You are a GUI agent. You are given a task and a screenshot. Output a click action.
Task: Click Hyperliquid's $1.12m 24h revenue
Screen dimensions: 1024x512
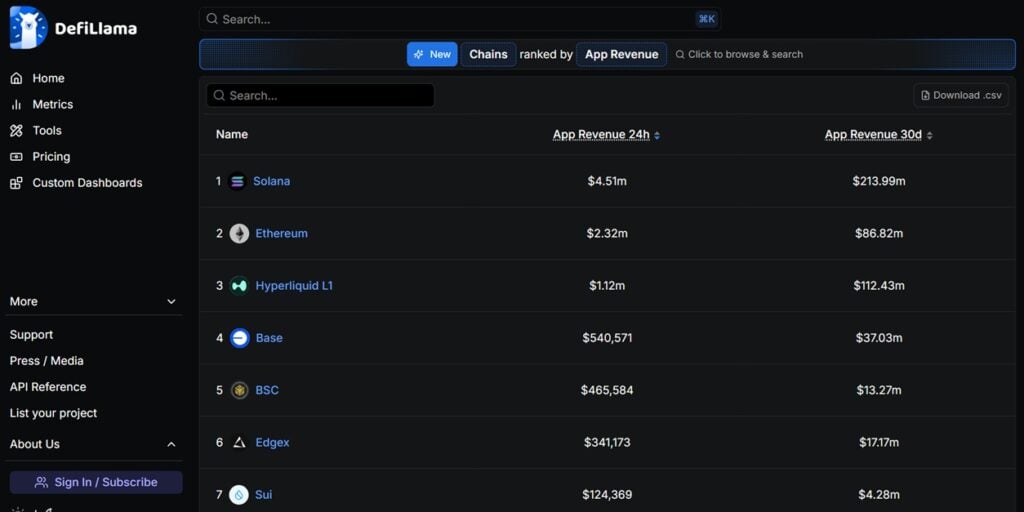point(607,285)
